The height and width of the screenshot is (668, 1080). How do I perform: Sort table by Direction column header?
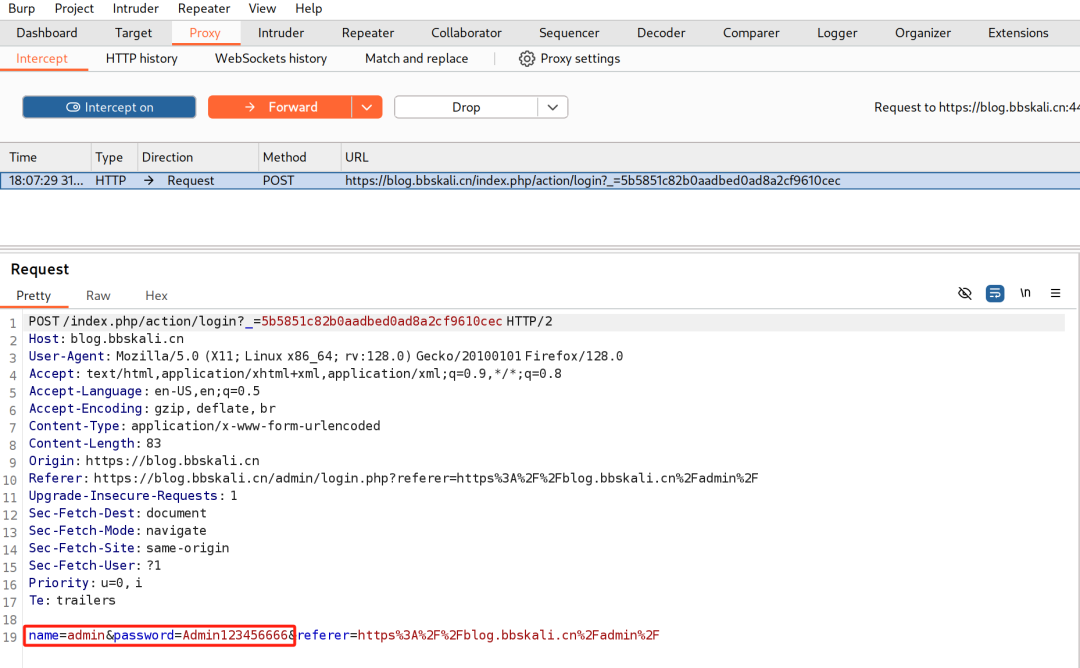click(x=198, y=157)
